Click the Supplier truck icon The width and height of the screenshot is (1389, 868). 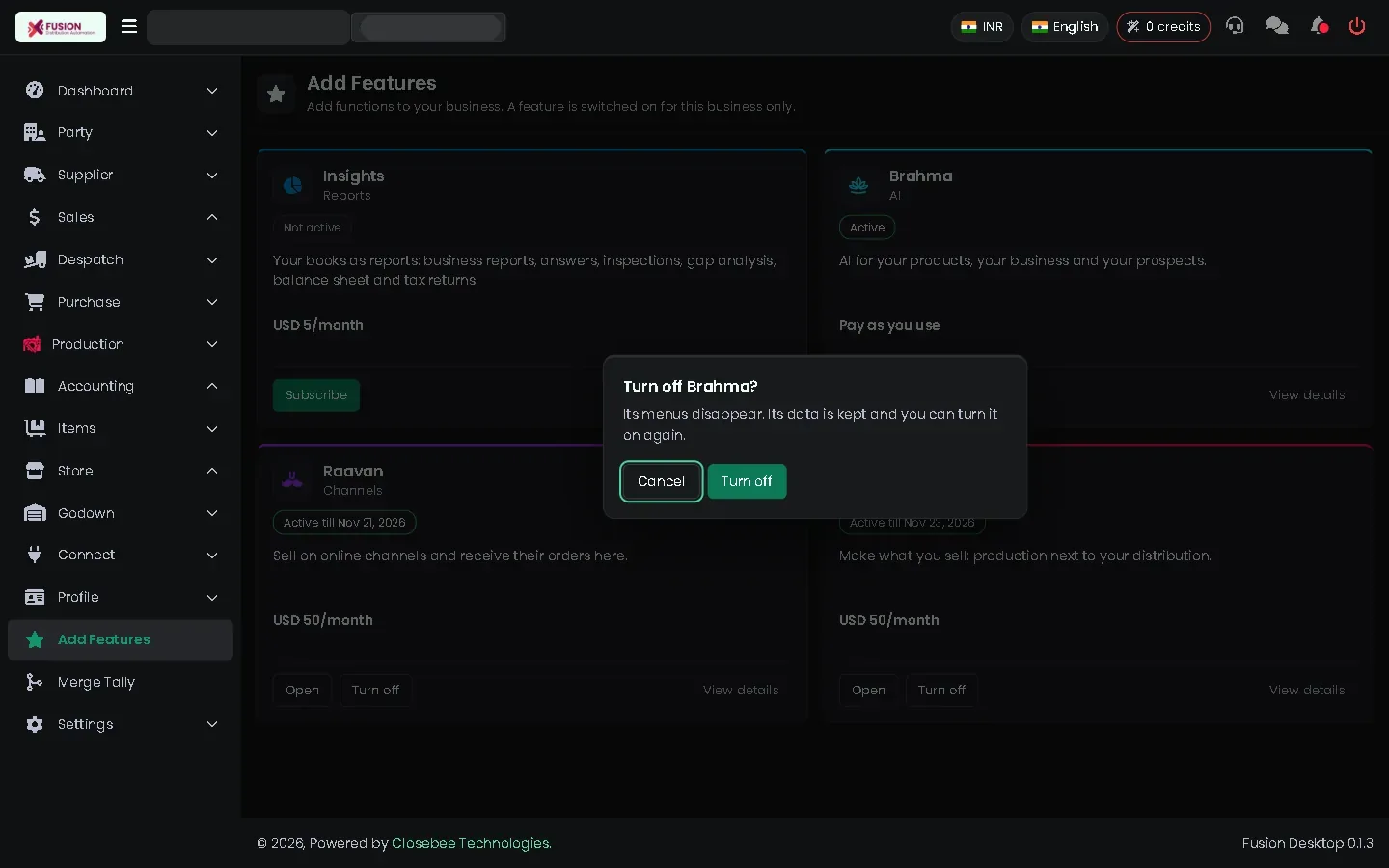35,176
